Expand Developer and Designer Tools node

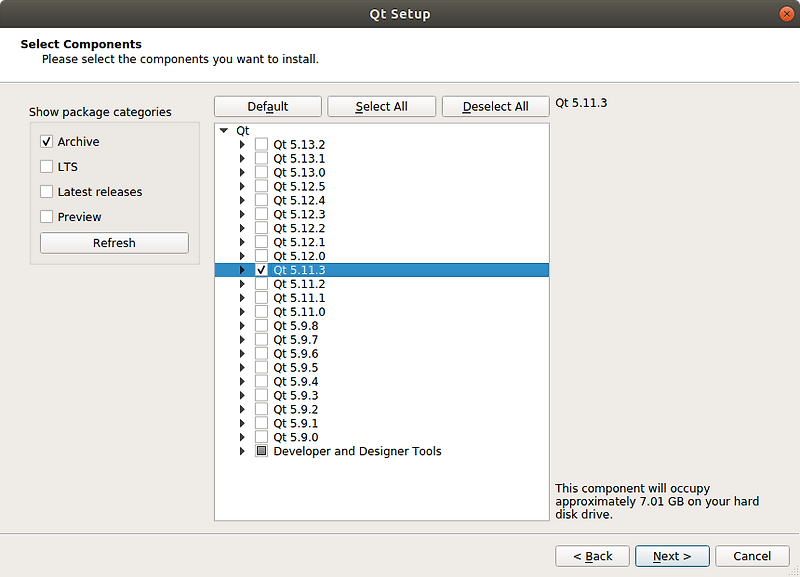click(x=241, y=451)
